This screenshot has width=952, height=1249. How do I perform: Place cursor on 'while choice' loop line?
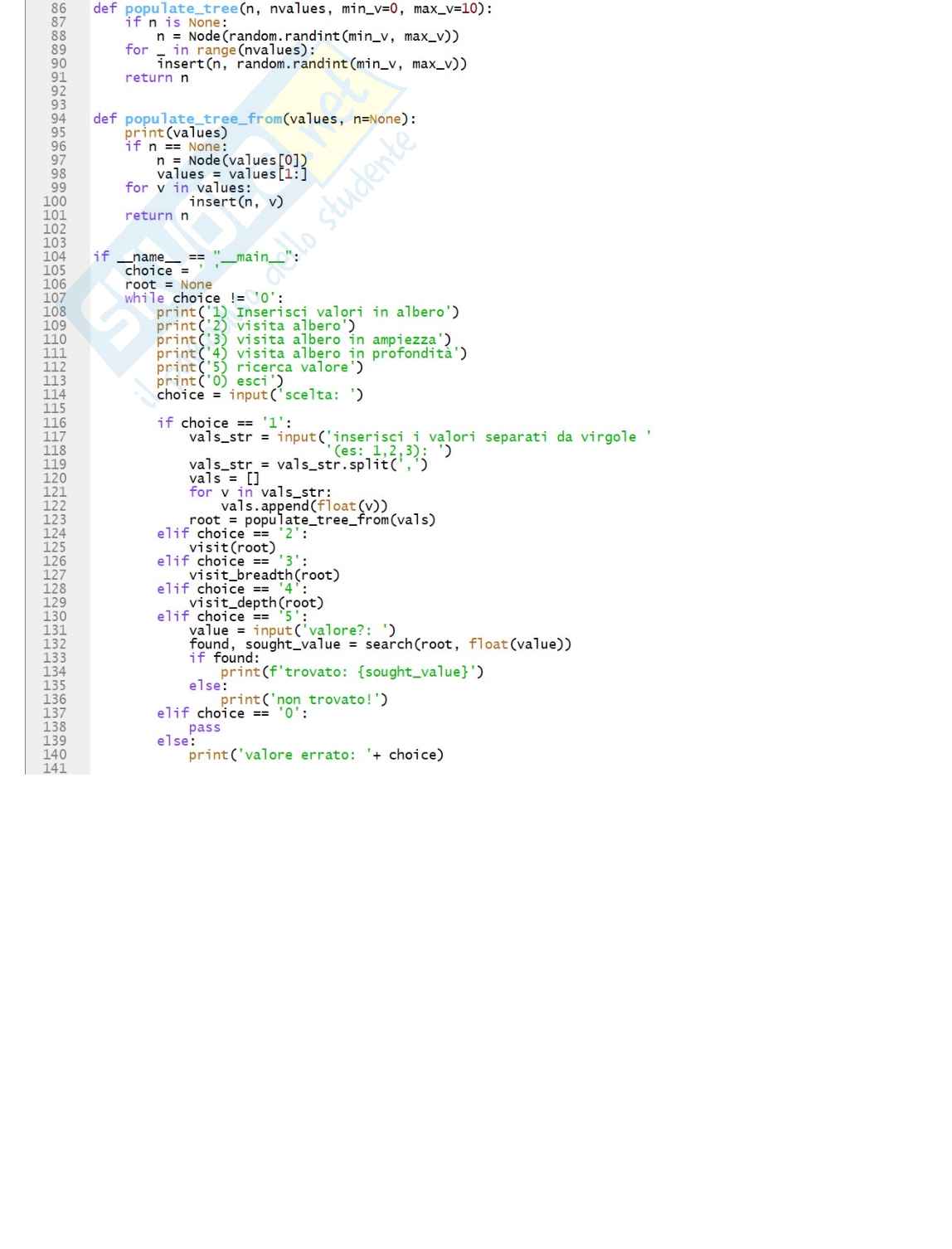[x=203, y=299]
